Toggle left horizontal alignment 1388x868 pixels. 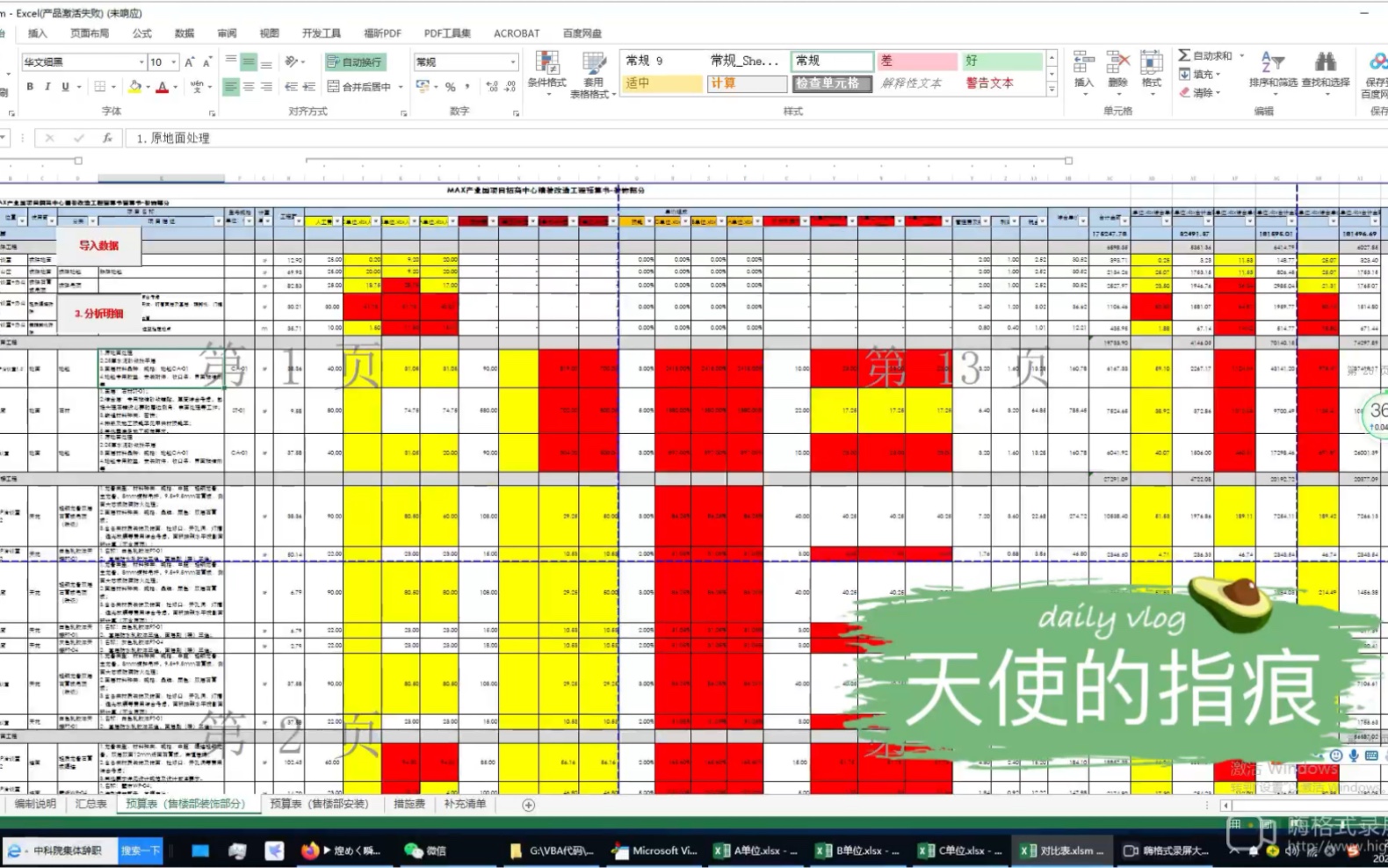[x=231, y=87]
